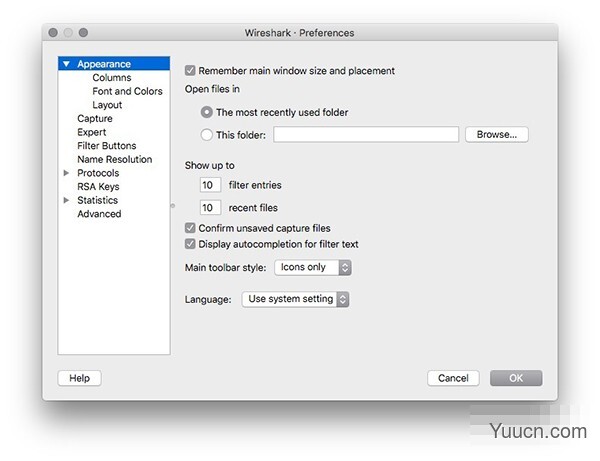This screenshot has height=461, width=600.
Task: Click the sidebar splitter handle
Action: pos(173,206)
